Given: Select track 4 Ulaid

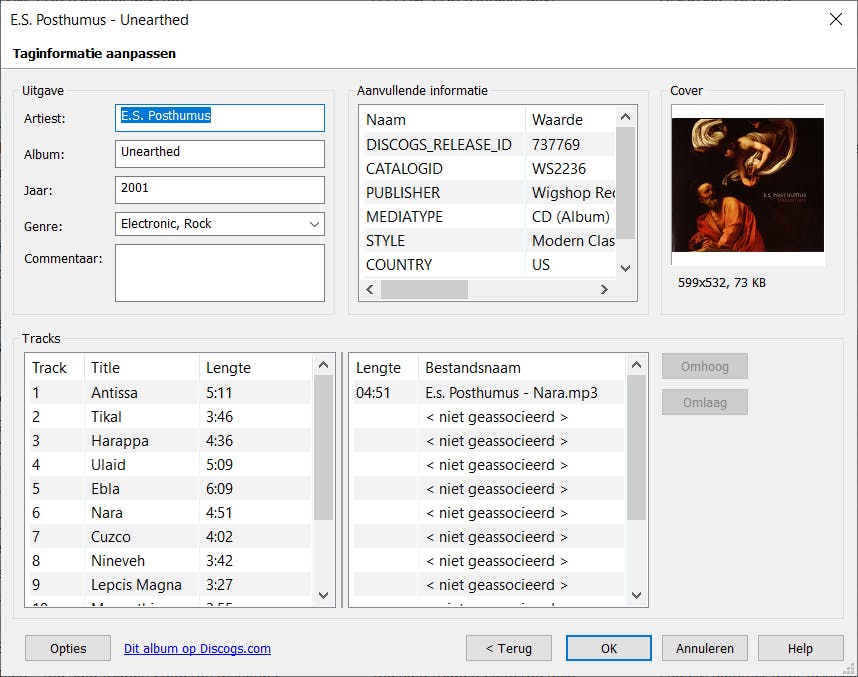Looking at the screenshot, I should (x=170, y=465).
